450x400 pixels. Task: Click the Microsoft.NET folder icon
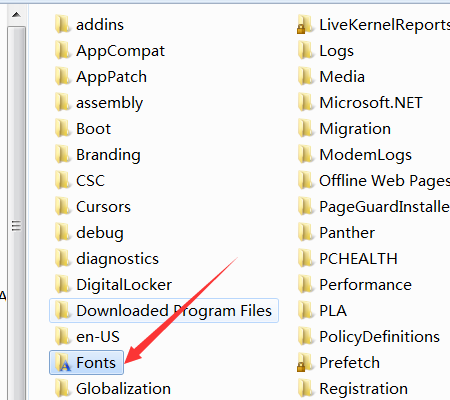[306, 103]
